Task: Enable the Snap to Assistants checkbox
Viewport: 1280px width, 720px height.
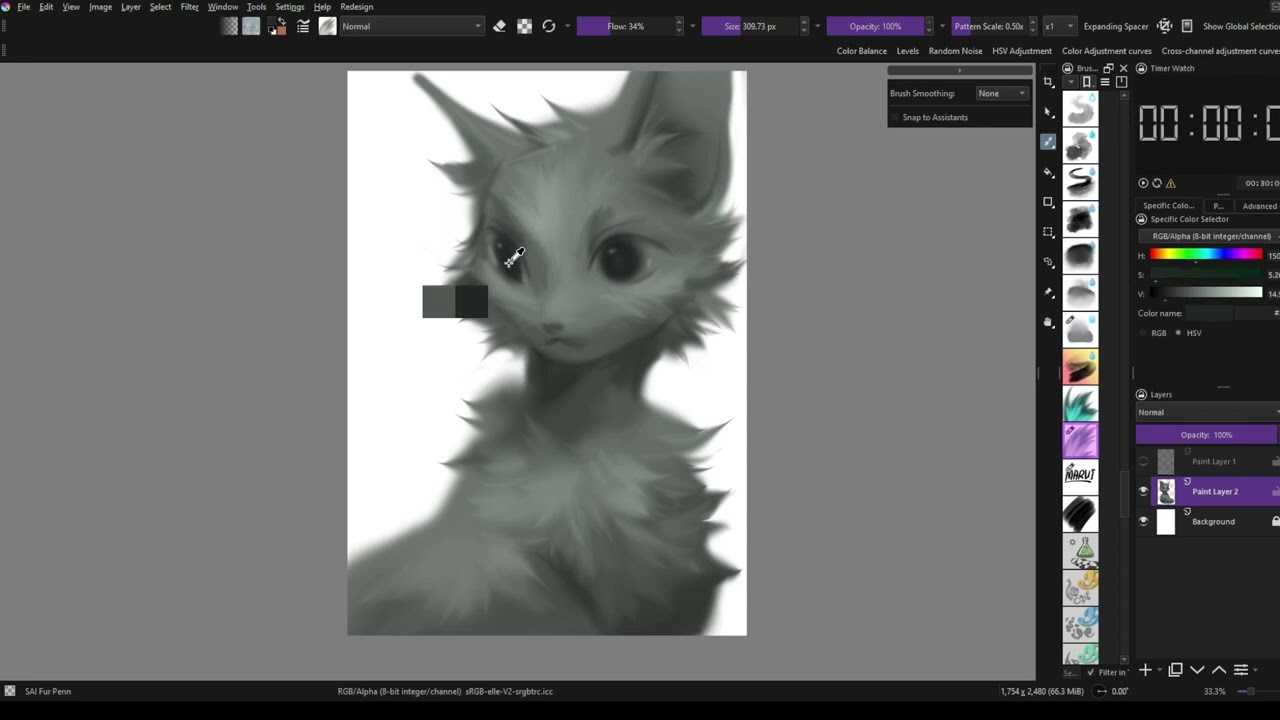Action: (x=895, y=117)
